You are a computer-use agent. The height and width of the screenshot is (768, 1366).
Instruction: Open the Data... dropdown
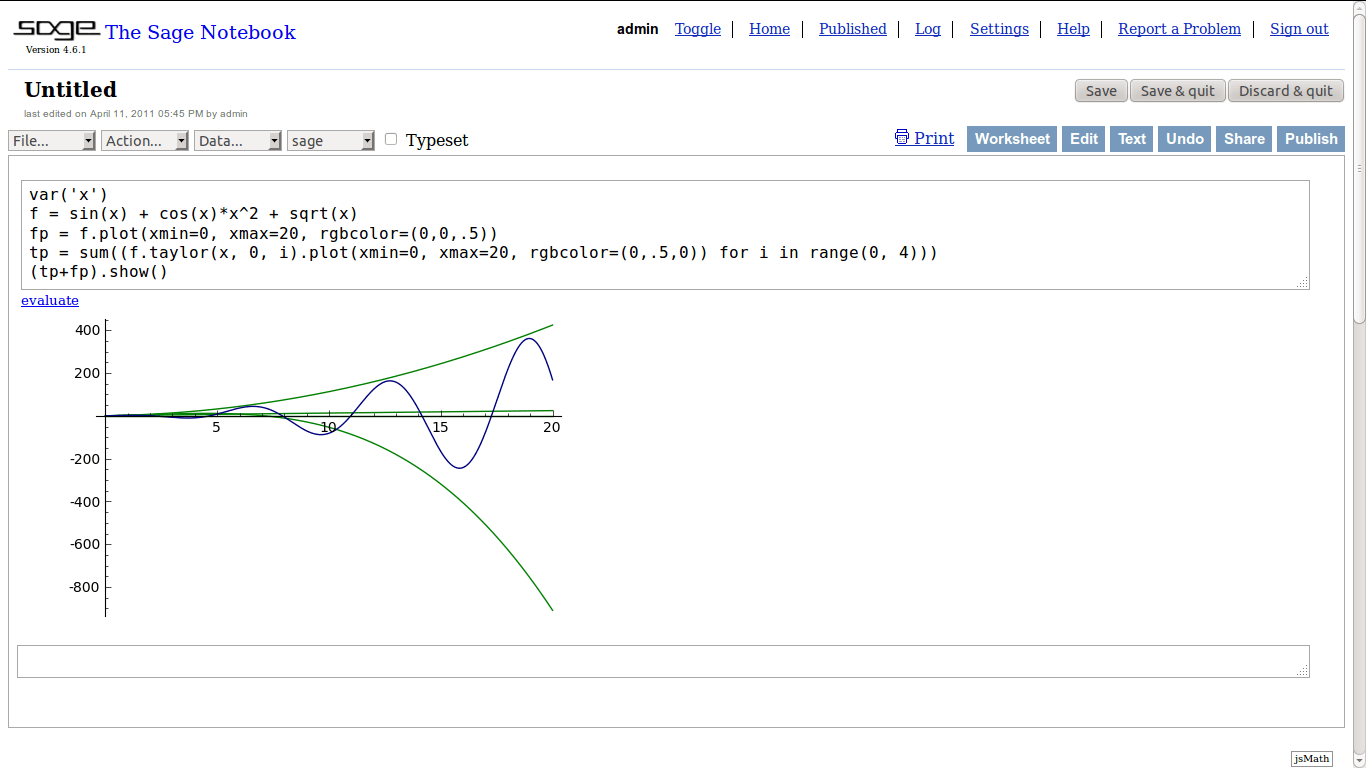tap(238, 140)
